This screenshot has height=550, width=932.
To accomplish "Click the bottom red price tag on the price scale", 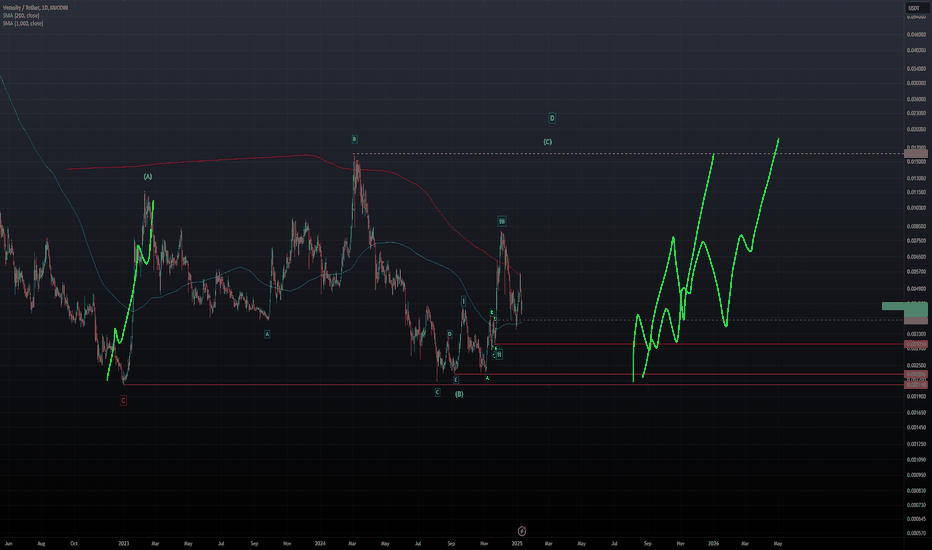I will click(915, 385).
